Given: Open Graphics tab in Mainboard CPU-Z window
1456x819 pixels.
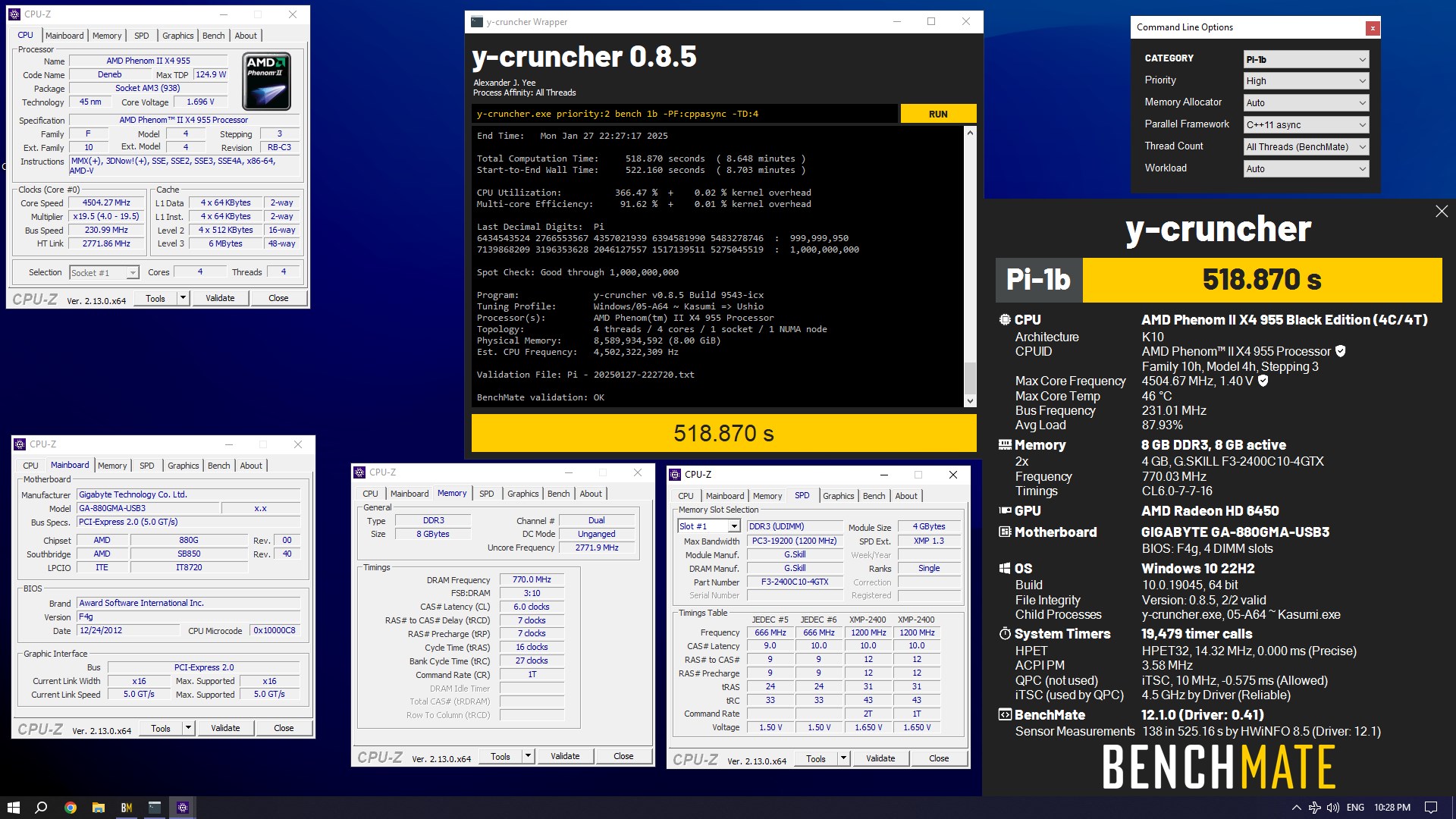Looking at the screenshot, I should [x=184, y=466].
